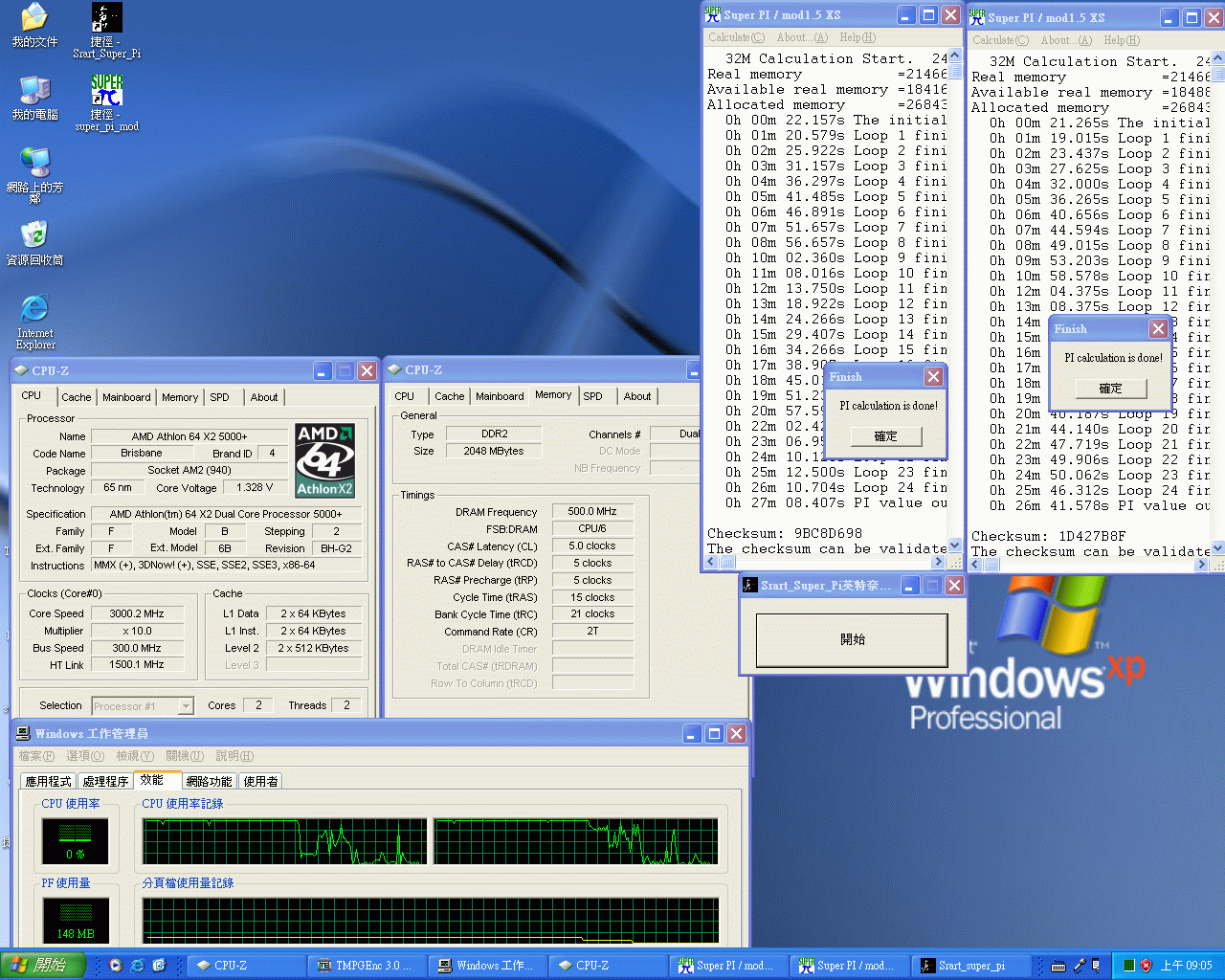The height and width of the screenshot is (980, 1225).
Task: Click the tray clock showing 上午 09:05
Action: click(x=1187, y=966)
